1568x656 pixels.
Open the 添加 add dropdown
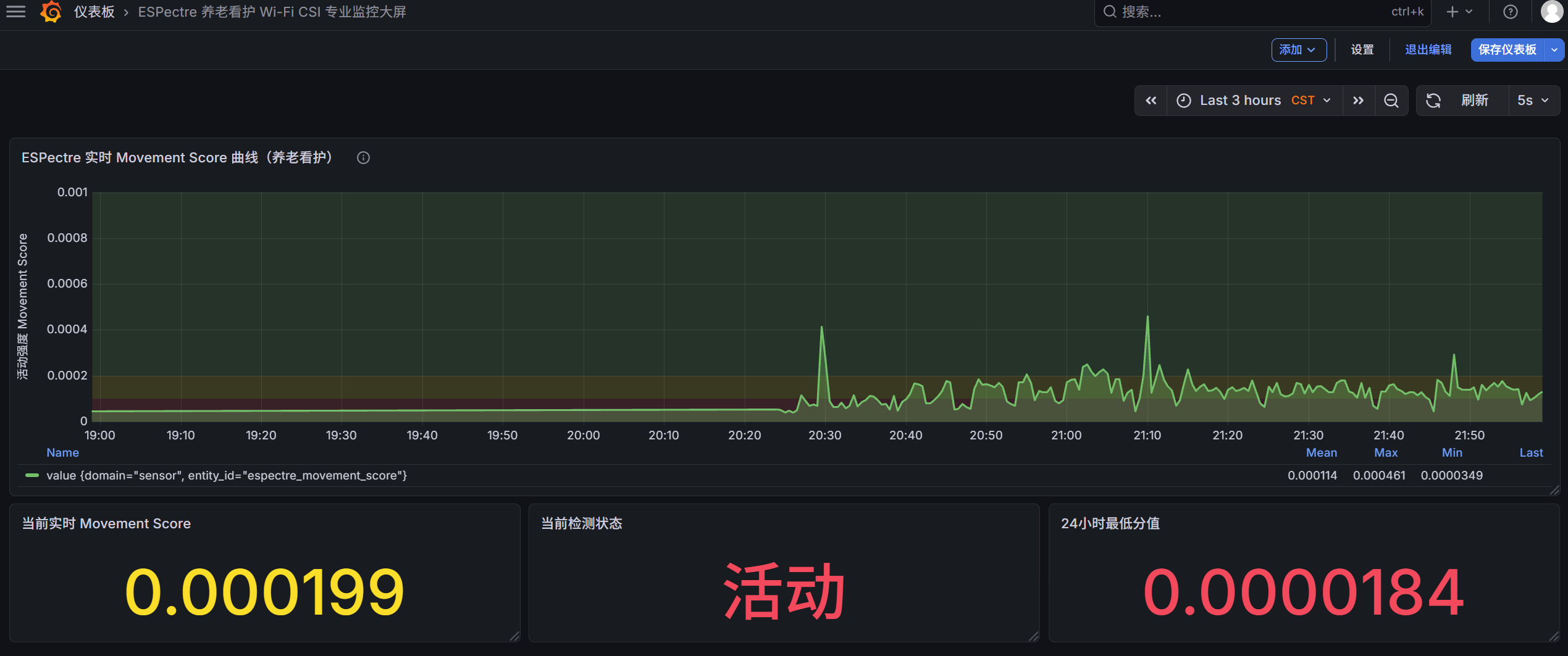1298,50
